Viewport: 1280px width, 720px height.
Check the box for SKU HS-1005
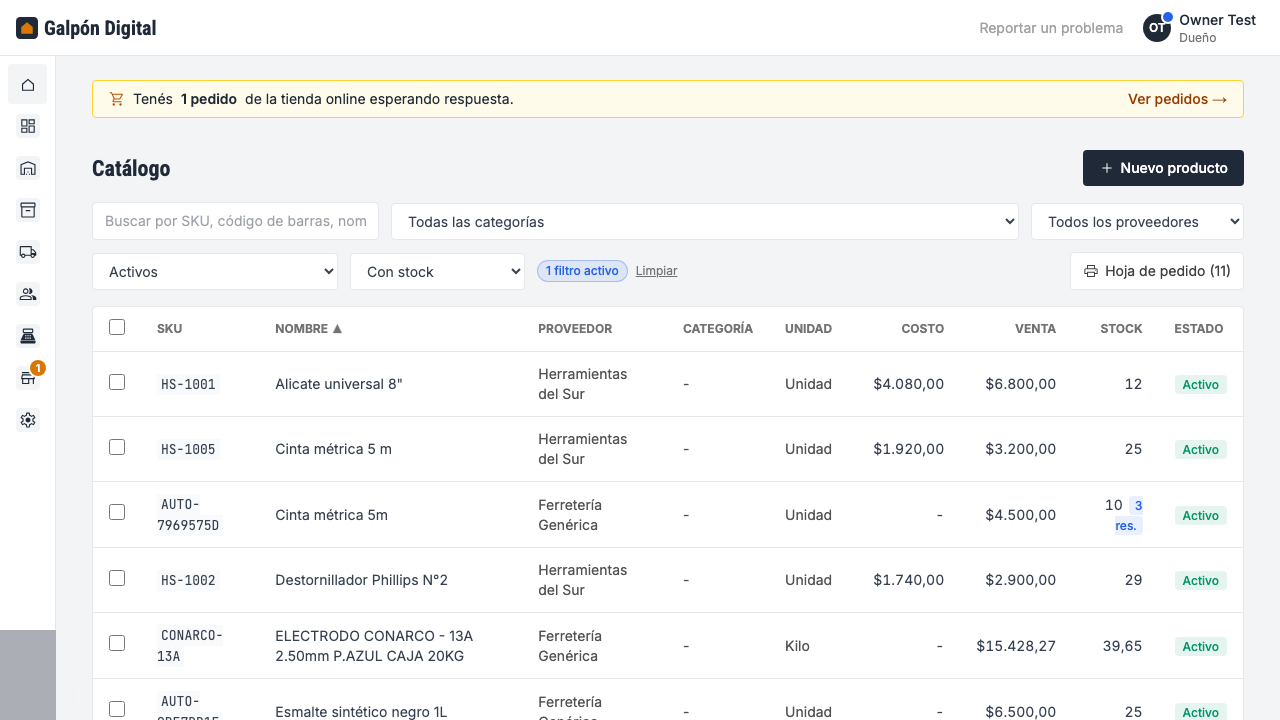pos(117,447)
